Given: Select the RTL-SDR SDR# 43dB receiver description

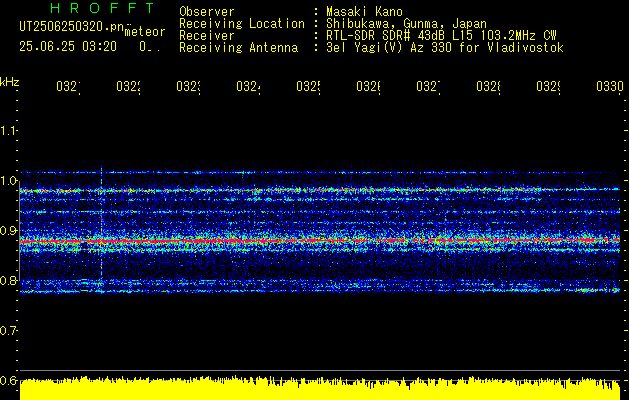Looking at the screenshot, I should tap(441, 36).
